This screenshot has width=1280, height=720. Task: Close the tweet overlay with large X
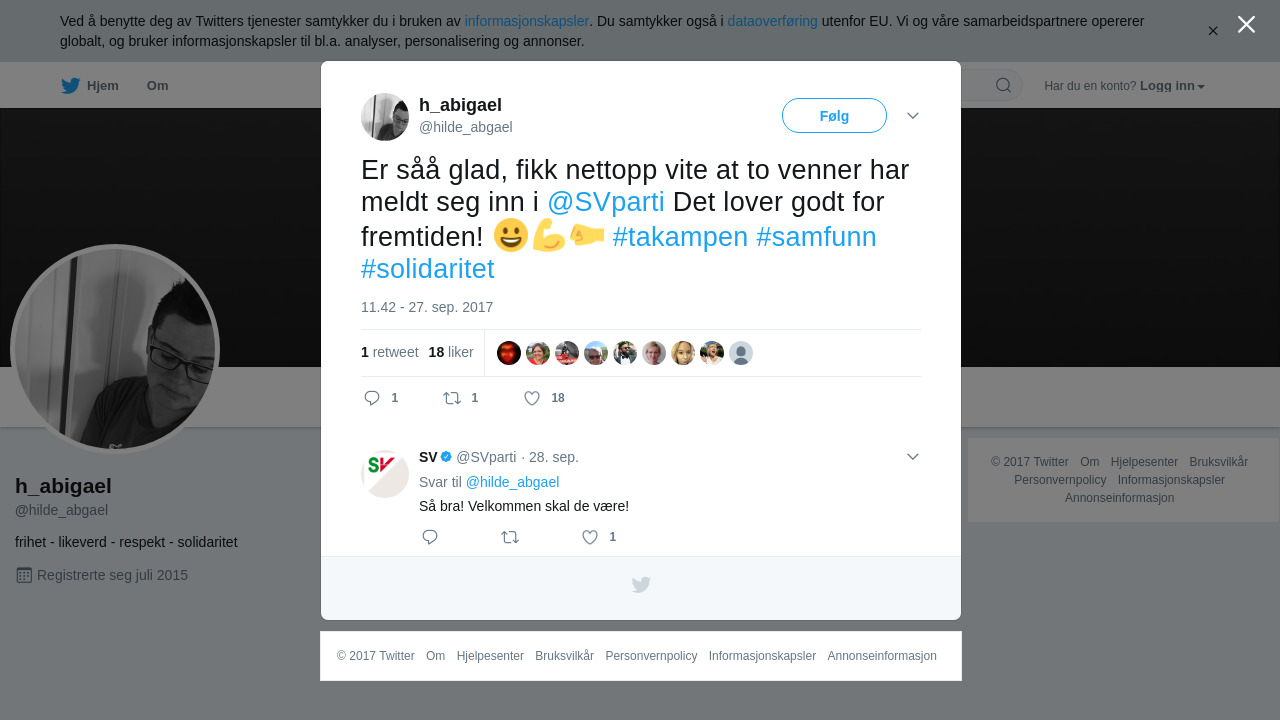click(1246, 24)
